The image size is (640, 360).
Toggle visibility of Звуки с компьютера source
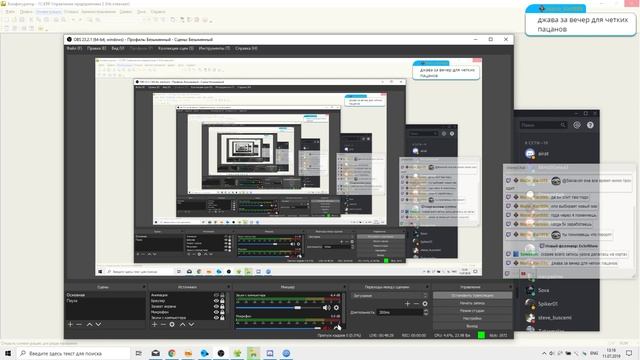click(x=216, y=318)
